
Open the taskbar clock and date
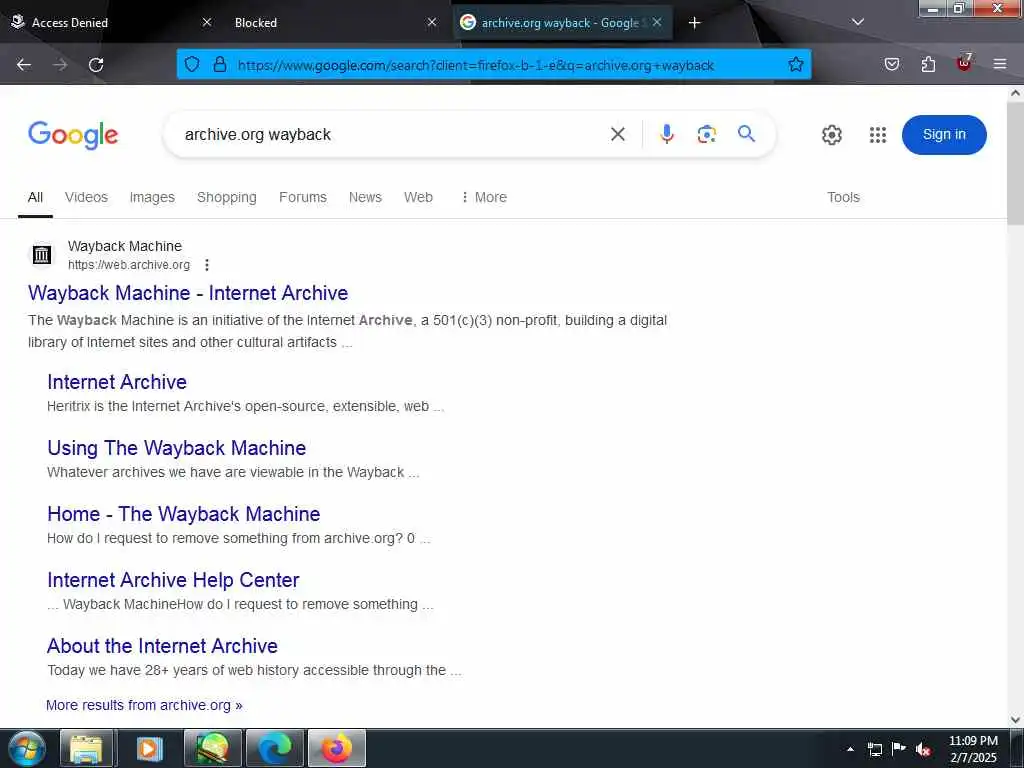(973, 749)
